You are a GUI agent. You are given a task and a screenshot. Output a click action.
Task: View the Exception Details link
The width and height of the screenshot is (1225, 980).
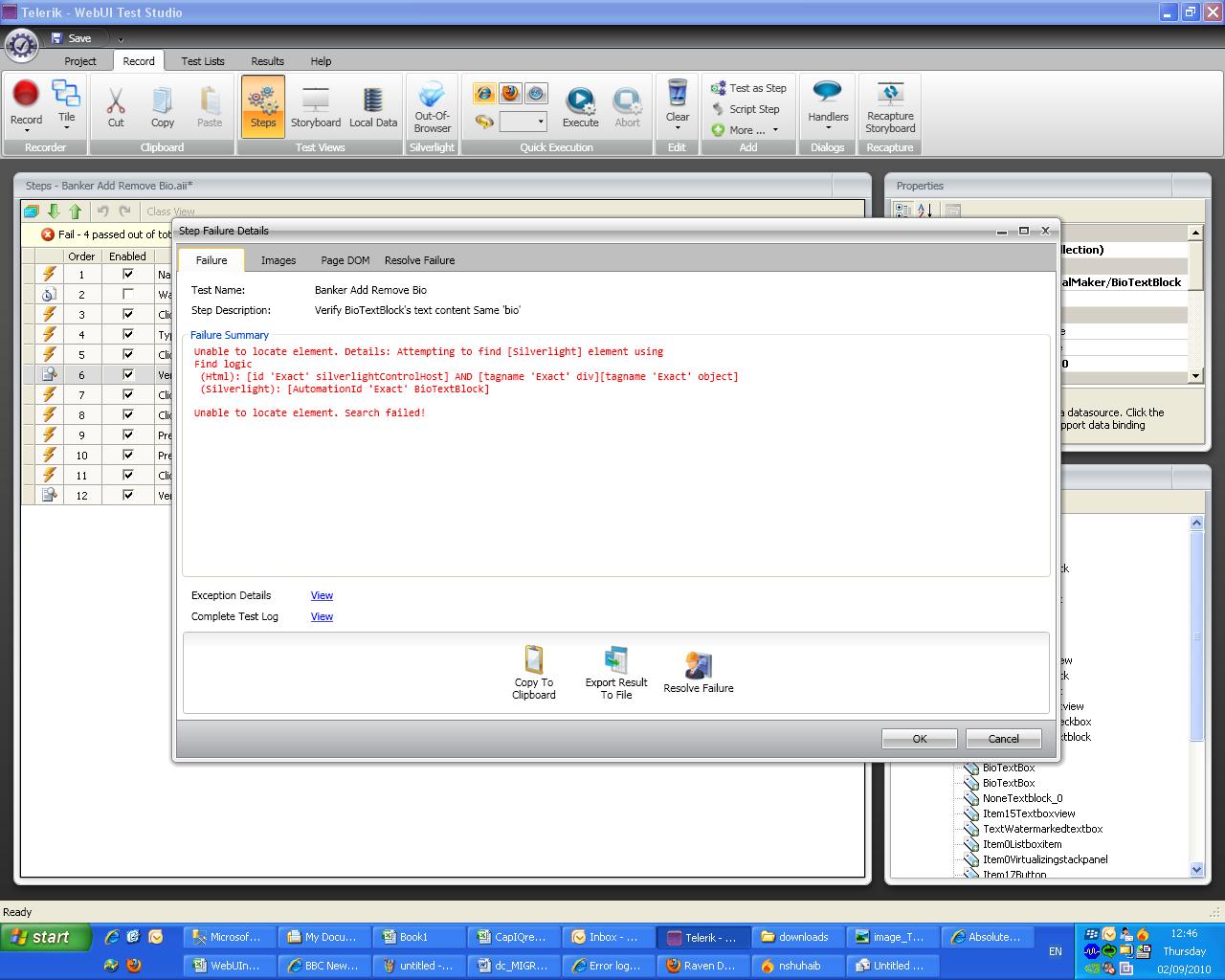(x=322, y=595)
